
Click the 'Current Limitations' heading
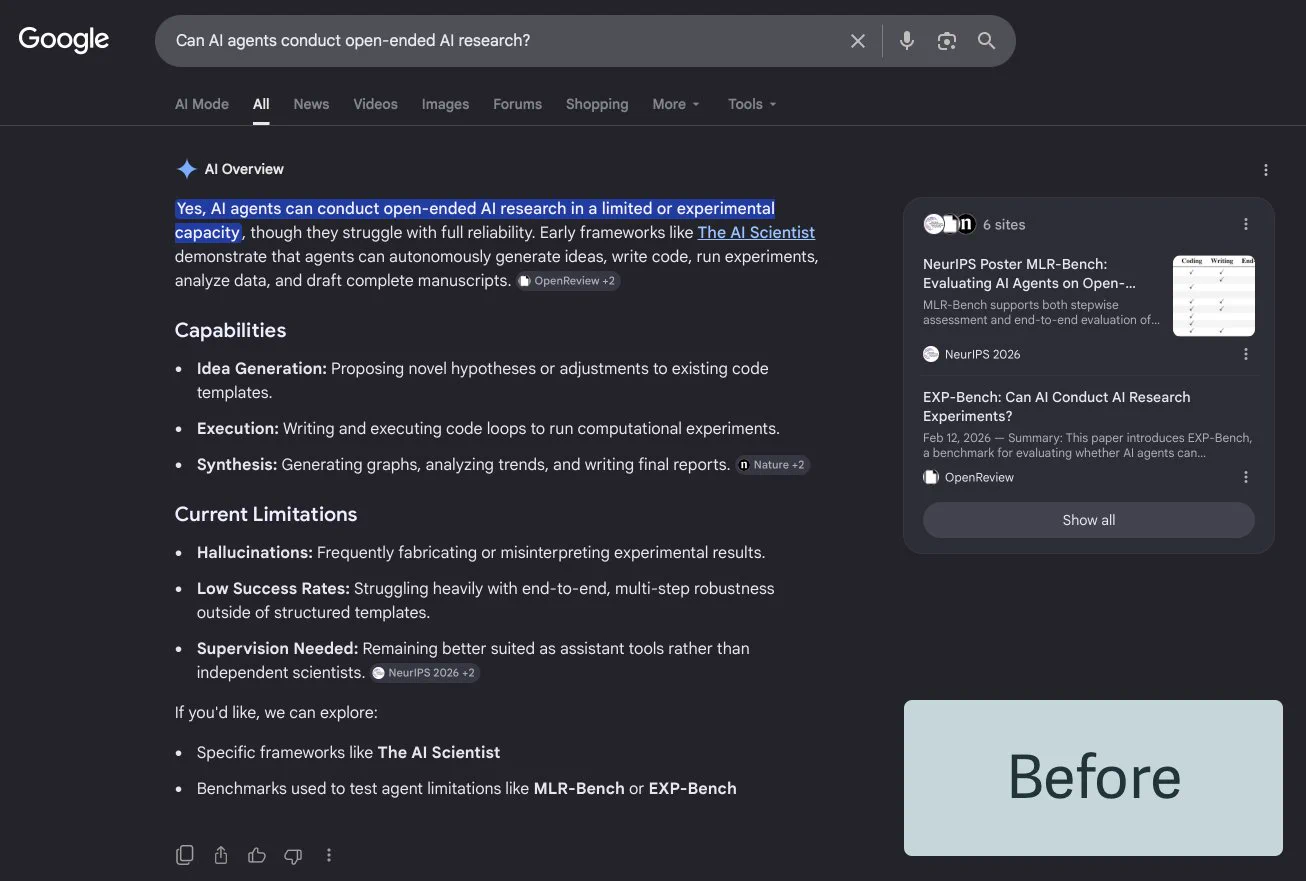click(266, 514)
